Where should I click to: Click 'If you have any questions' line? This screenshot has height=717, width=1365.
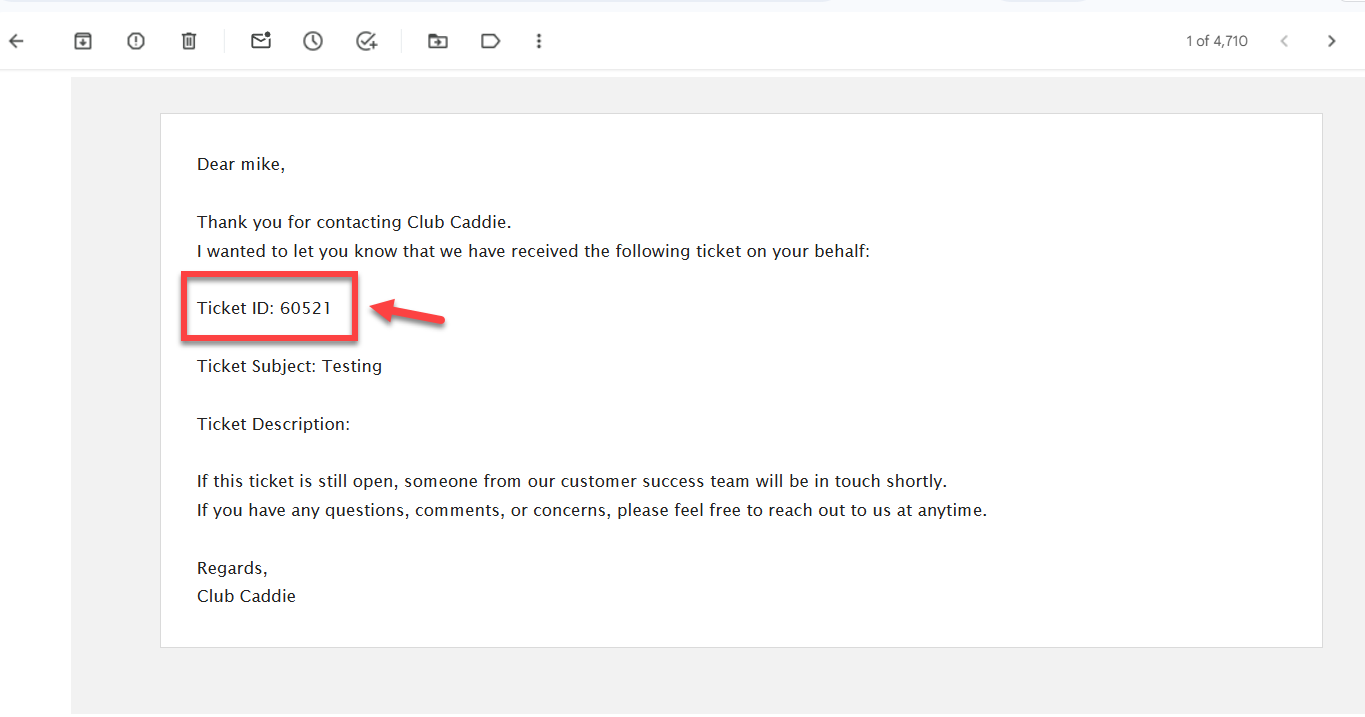point(592,510)
